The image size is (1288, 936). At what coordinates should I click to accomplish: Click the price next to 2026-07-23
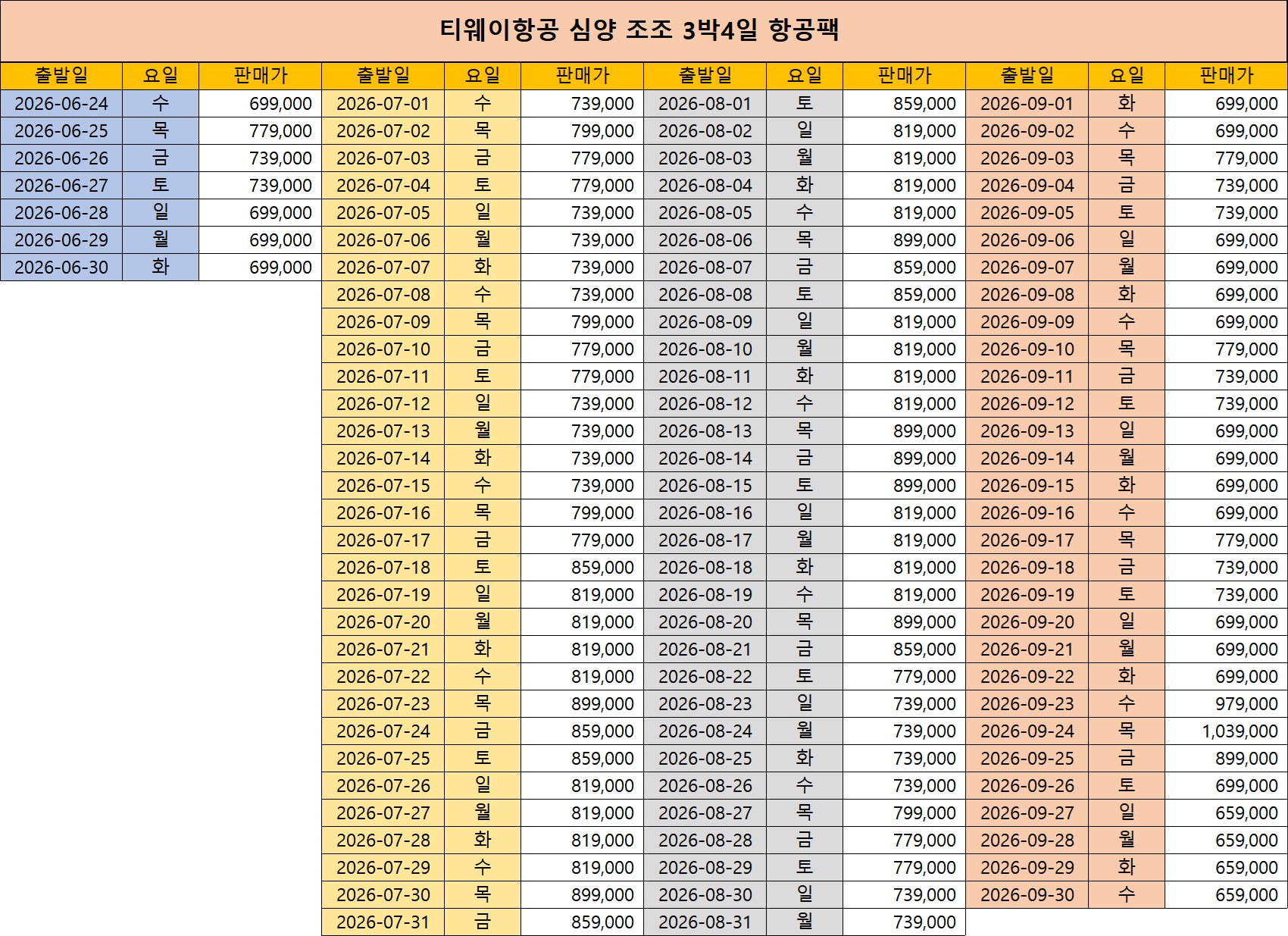click(x=582, y=704)
